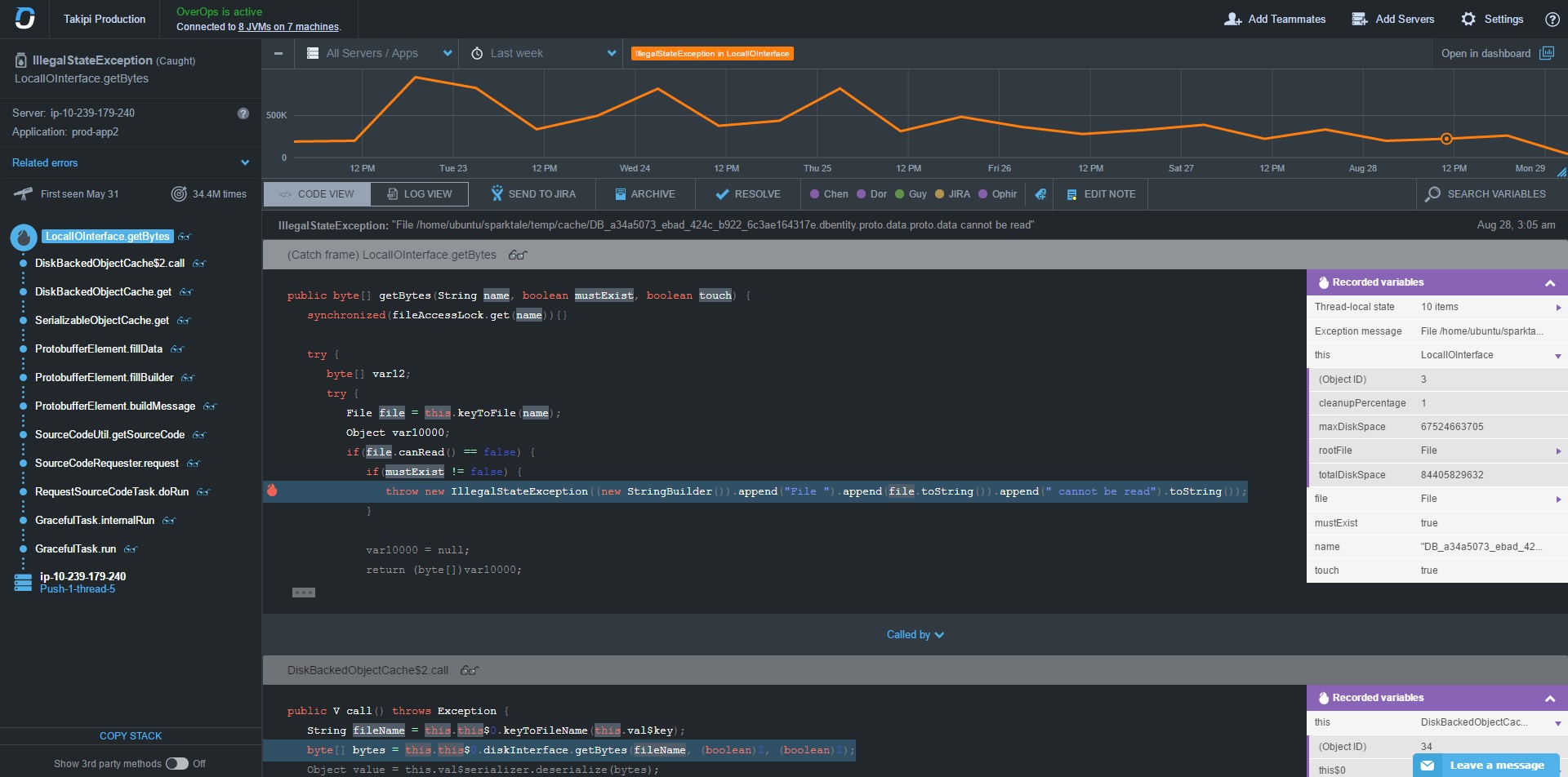Open 8 JVMs on 7 machines link
Image resolution: width=1568 pixels, height=777 pixels.
tap(288, 27)
